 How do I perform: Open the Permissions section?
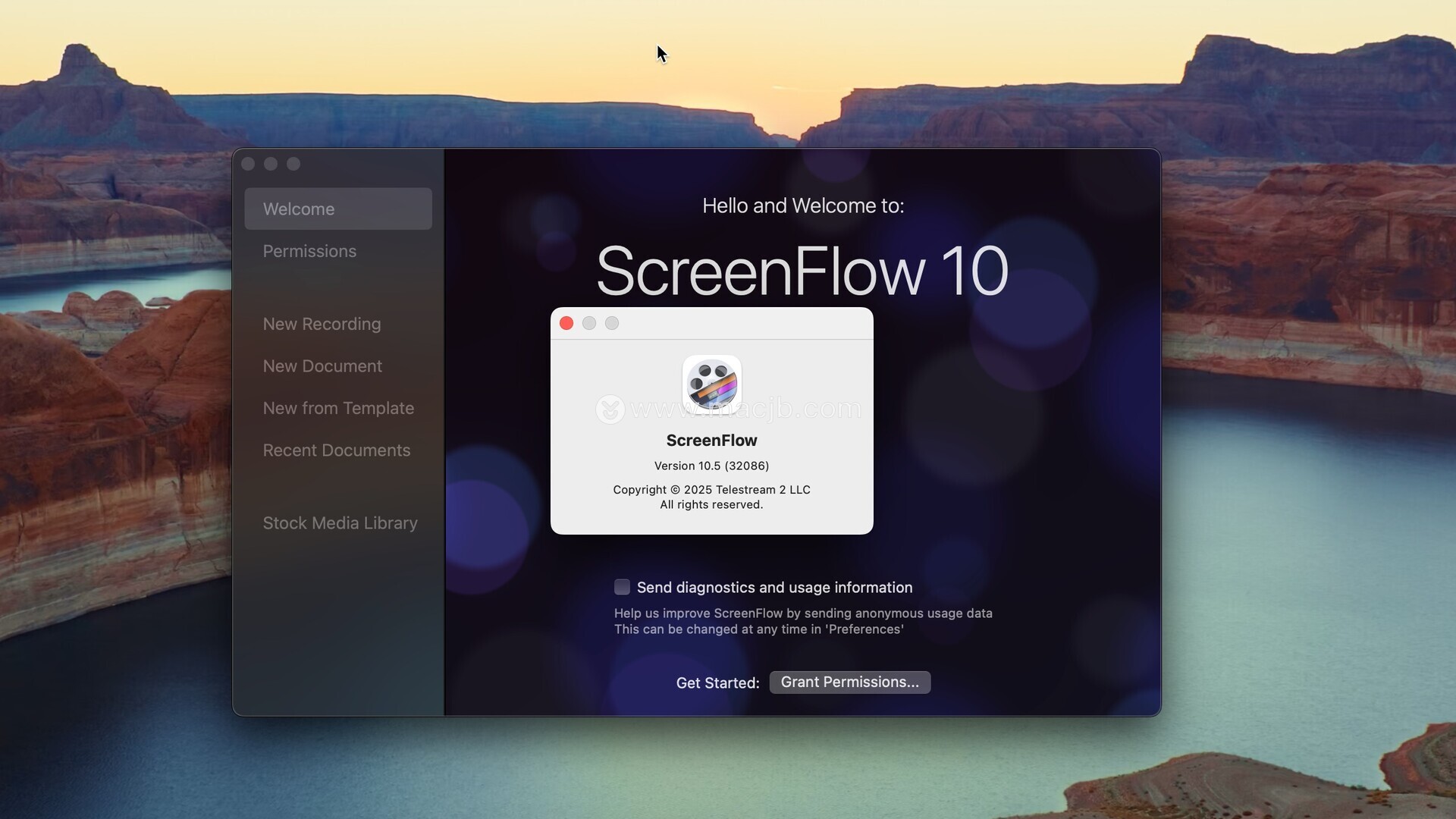coord(309,251)
